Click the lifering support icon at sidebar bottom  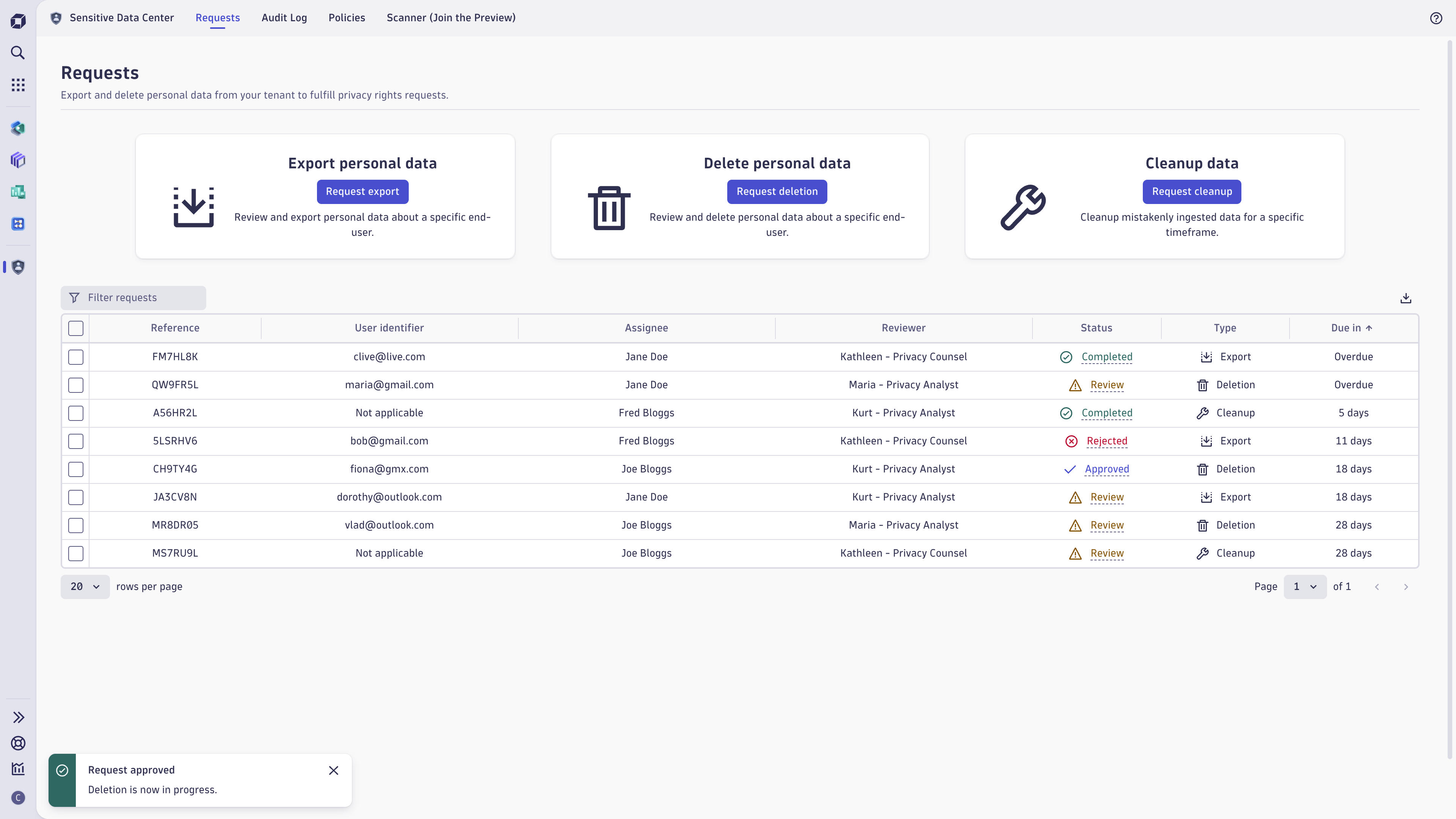click(17, 743)
